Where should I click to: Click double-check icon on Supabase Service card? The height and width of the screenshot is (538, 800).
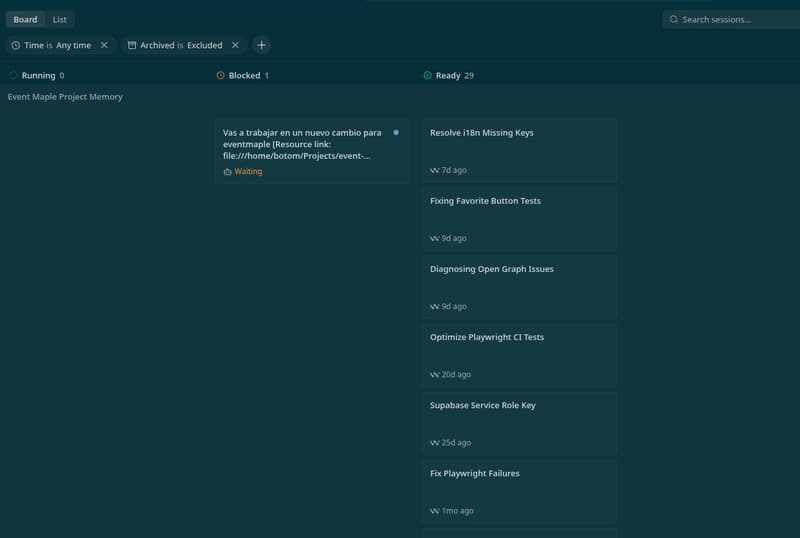[434, 443]
